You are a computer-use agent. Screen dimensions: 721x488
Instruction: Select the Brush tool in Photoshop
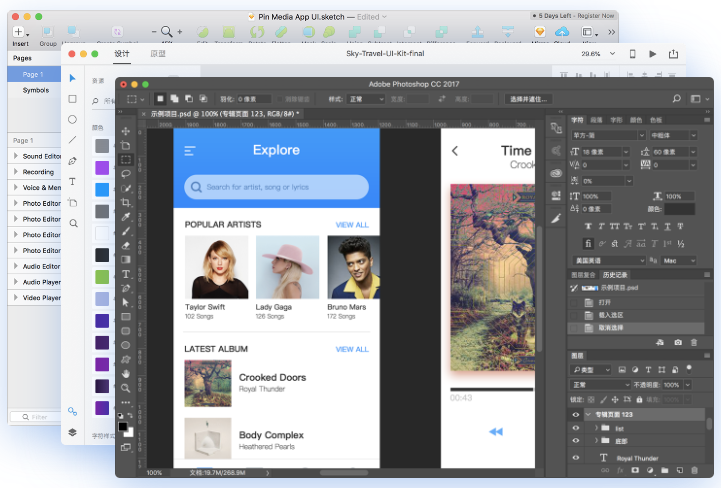pyautogui.click(x=126, y=231)
